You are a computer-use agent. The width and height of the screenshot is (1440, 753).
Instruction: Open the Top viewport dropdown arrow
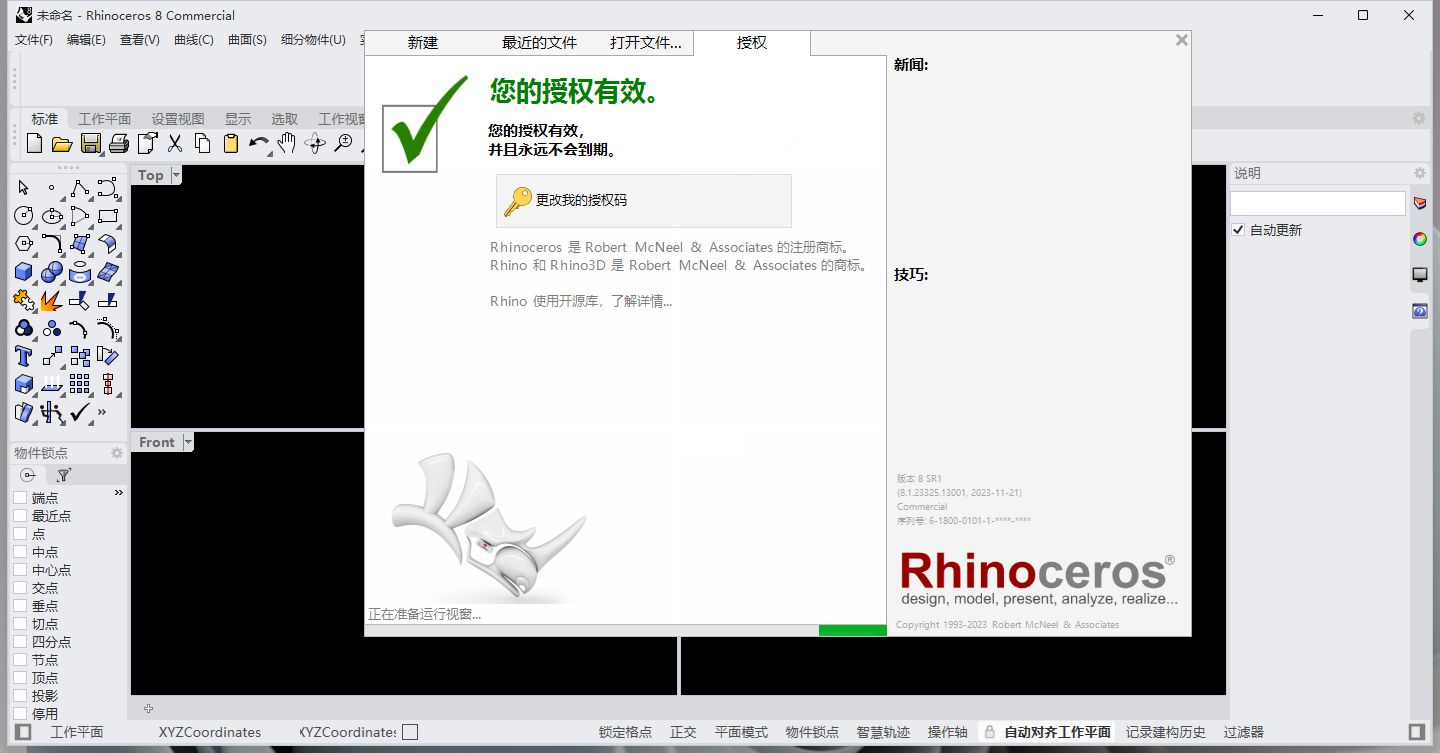click(177, 175)
